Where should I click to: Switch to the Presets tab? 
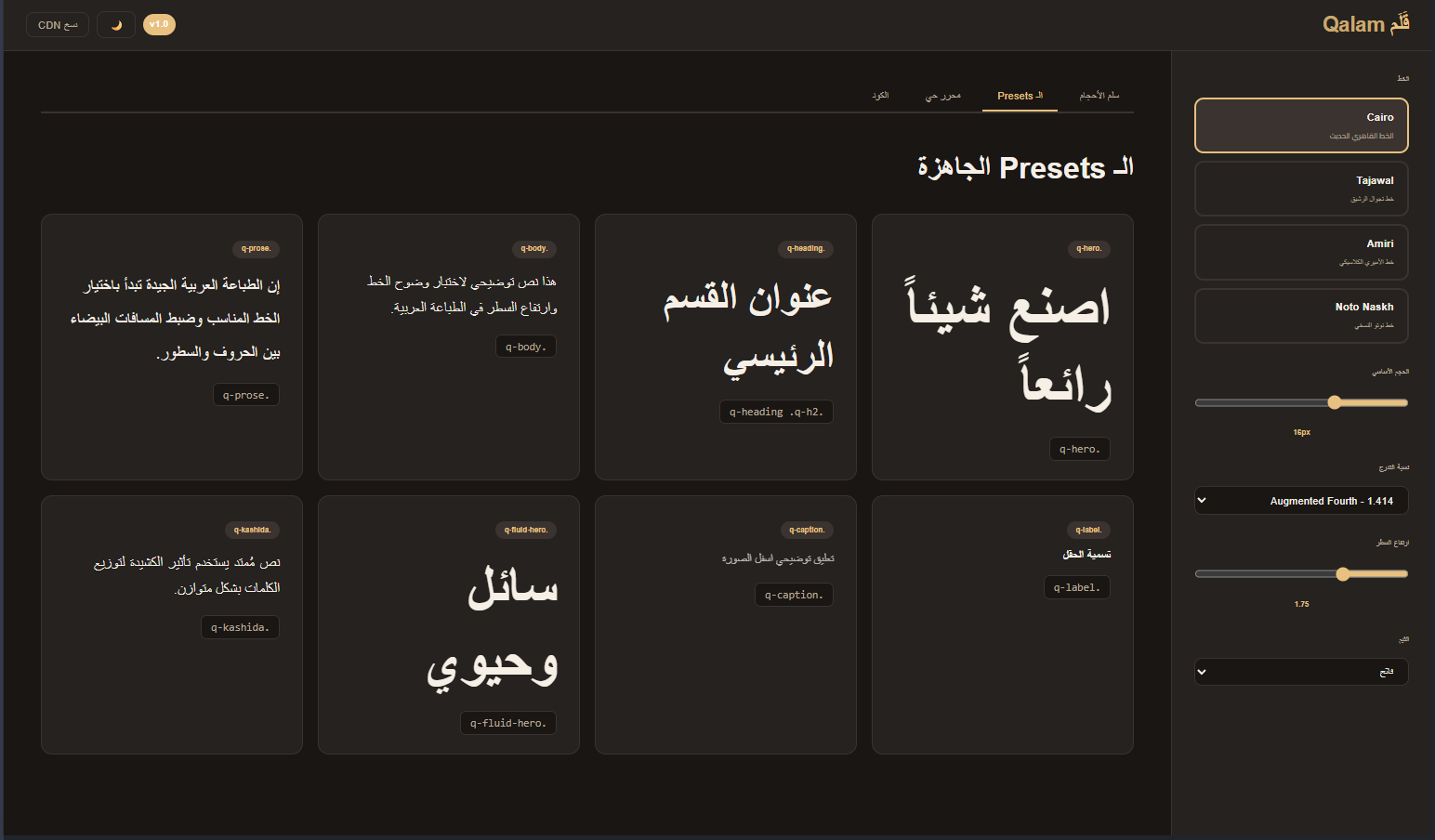pos(1020,96)
